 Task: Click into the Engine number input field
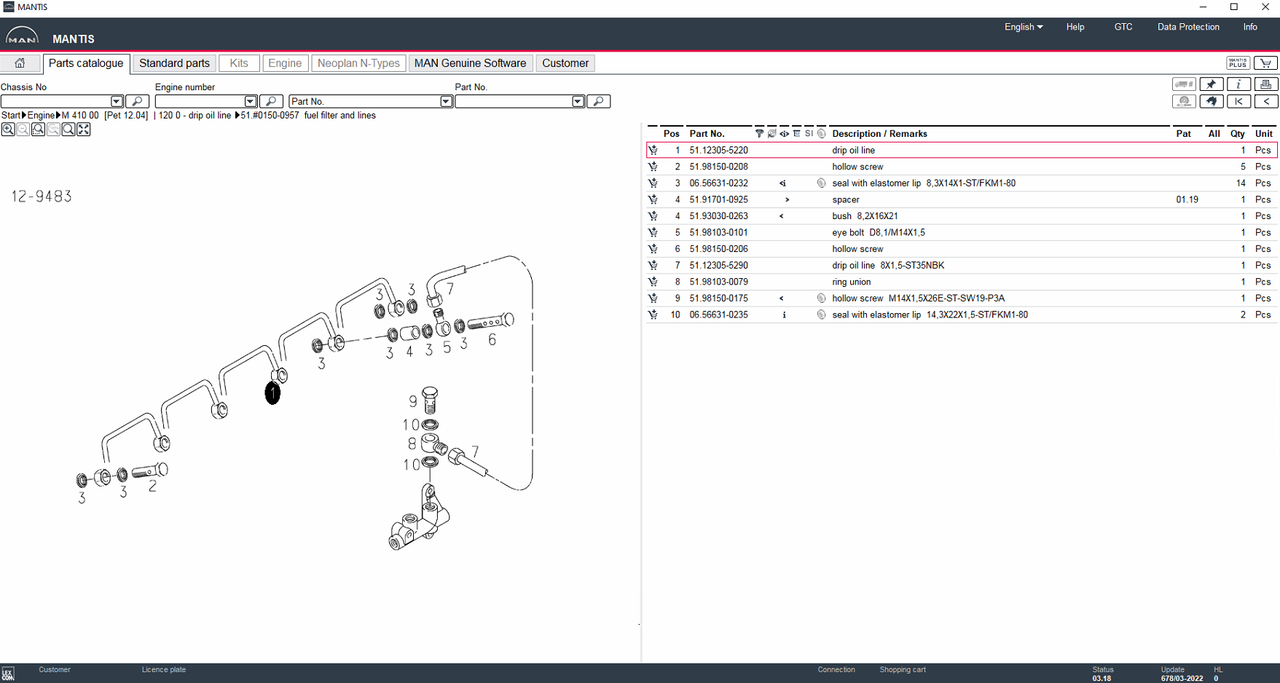pos(200,101)
